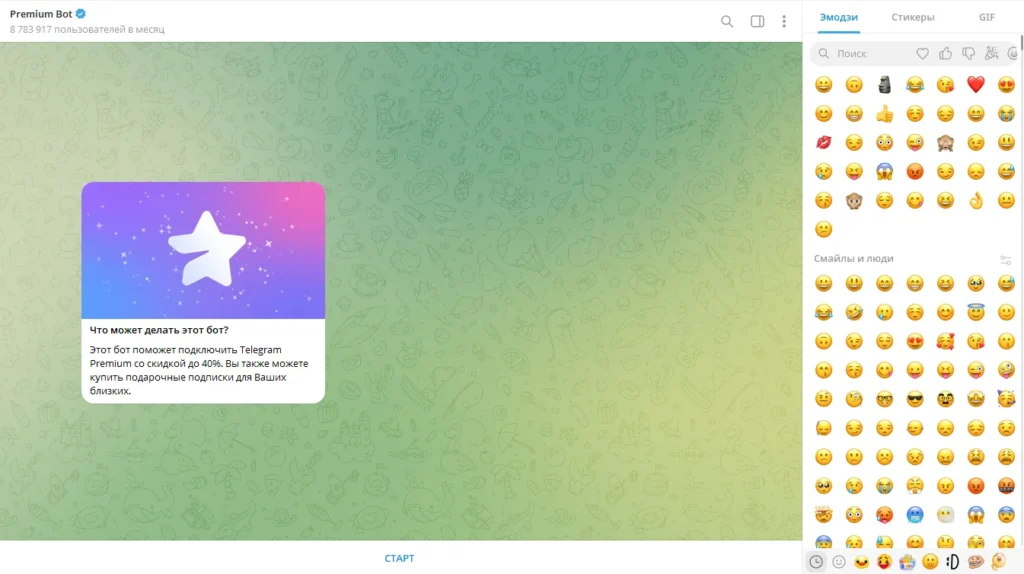Click '8 783 917 пользователей в месяц' text
The image size is (1024, 574).
(x=87, y=29)
